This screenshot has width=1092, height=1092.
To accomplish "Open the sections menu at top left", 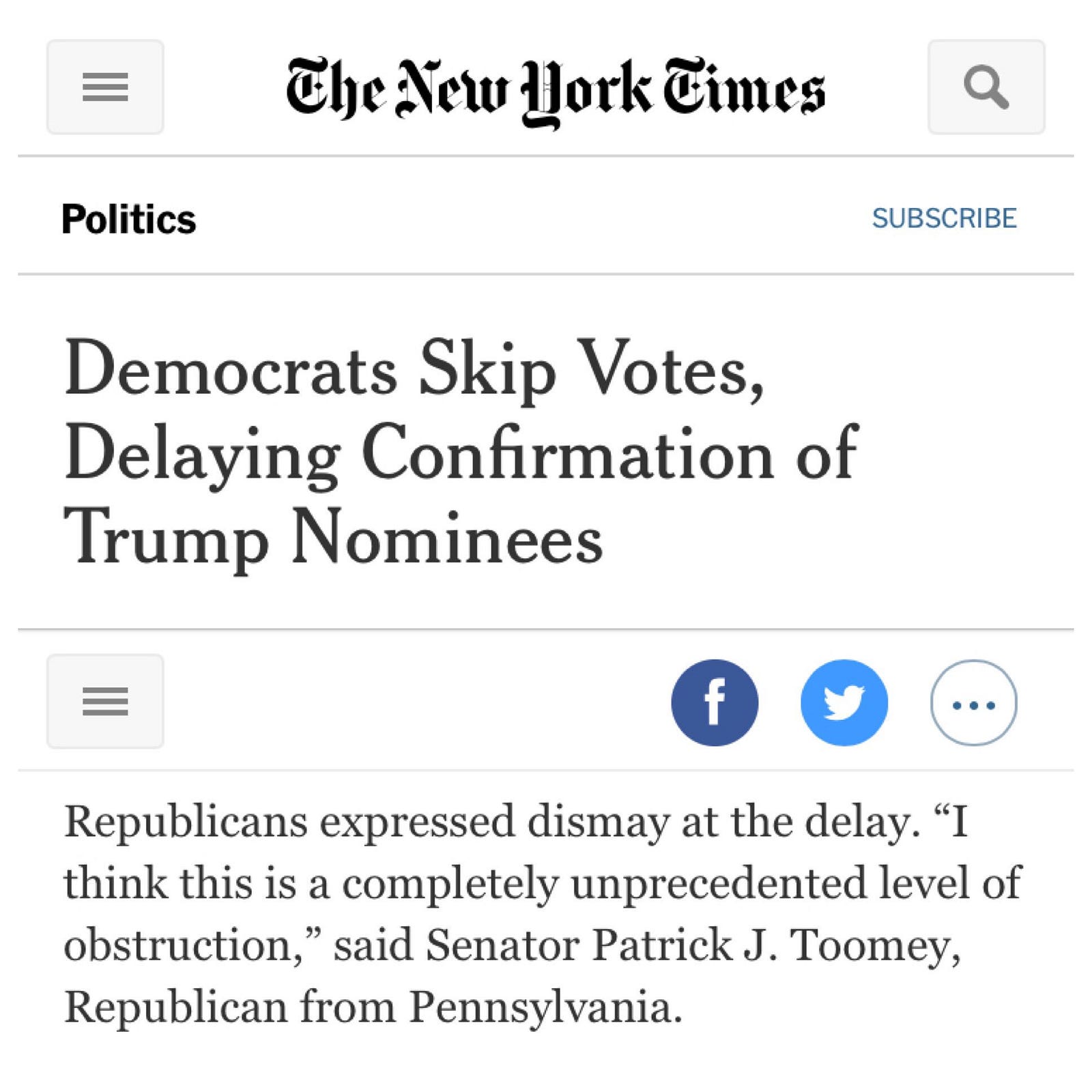I will 105,87.
